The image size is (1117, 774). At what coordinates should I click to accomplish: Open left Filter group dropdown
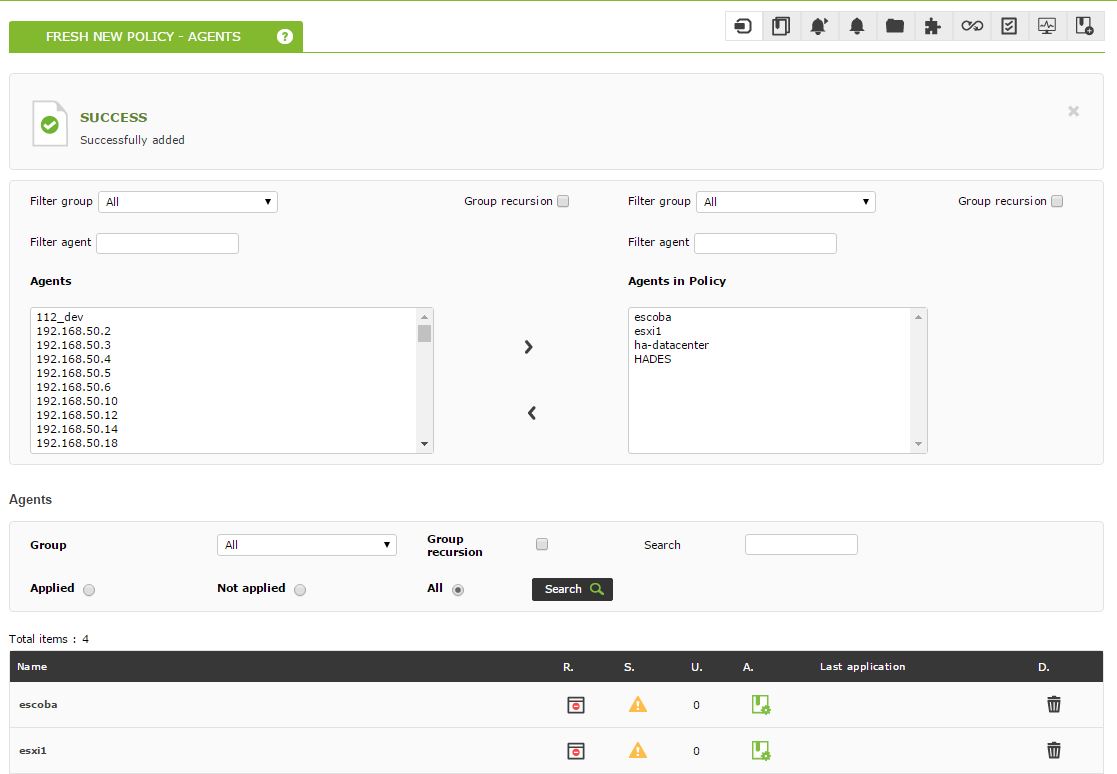point(188,202)
